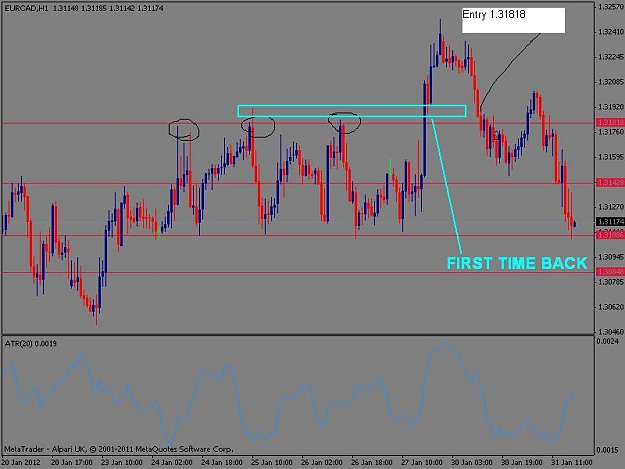Click the 1.32570 price scale value
Screen dimensions: 625x469
[x=611, y=7]
